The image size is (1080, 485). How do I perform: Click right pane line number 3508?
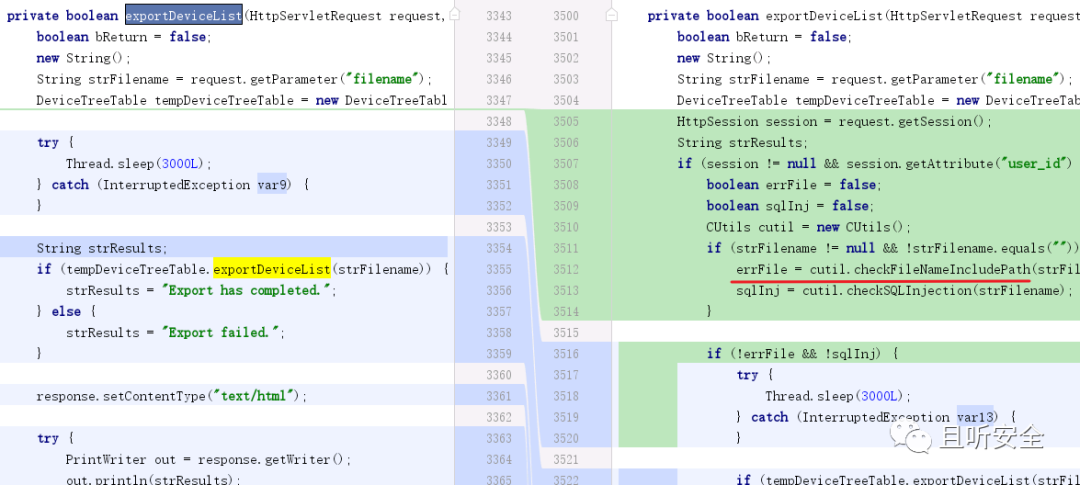pos(565,185)
